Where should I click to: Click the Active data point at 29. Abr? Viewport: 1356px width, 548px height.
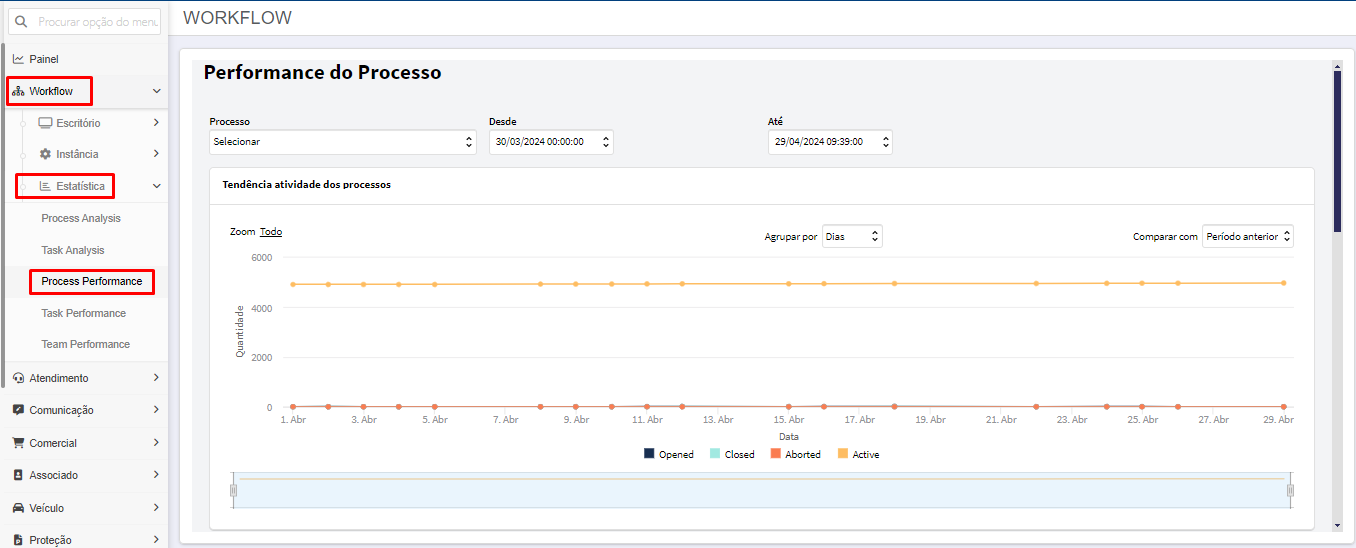coord(1283,283)
